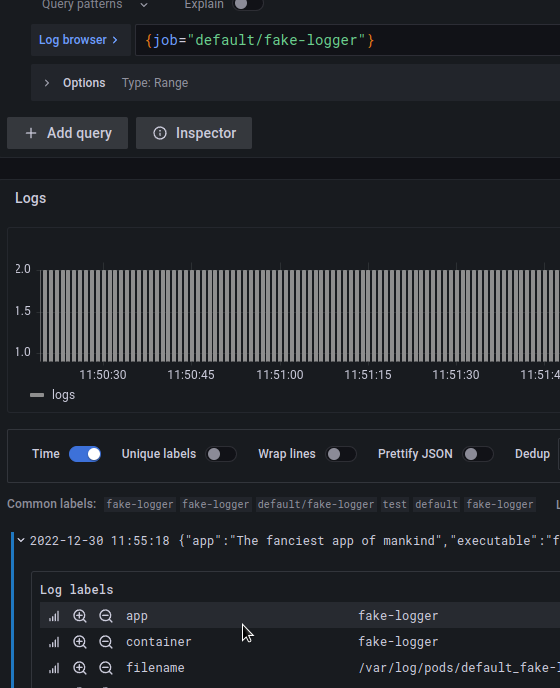Click the default common label
The height and width of the screenshot is (688, 560).
pyautogui.click(x=436, y=504)
